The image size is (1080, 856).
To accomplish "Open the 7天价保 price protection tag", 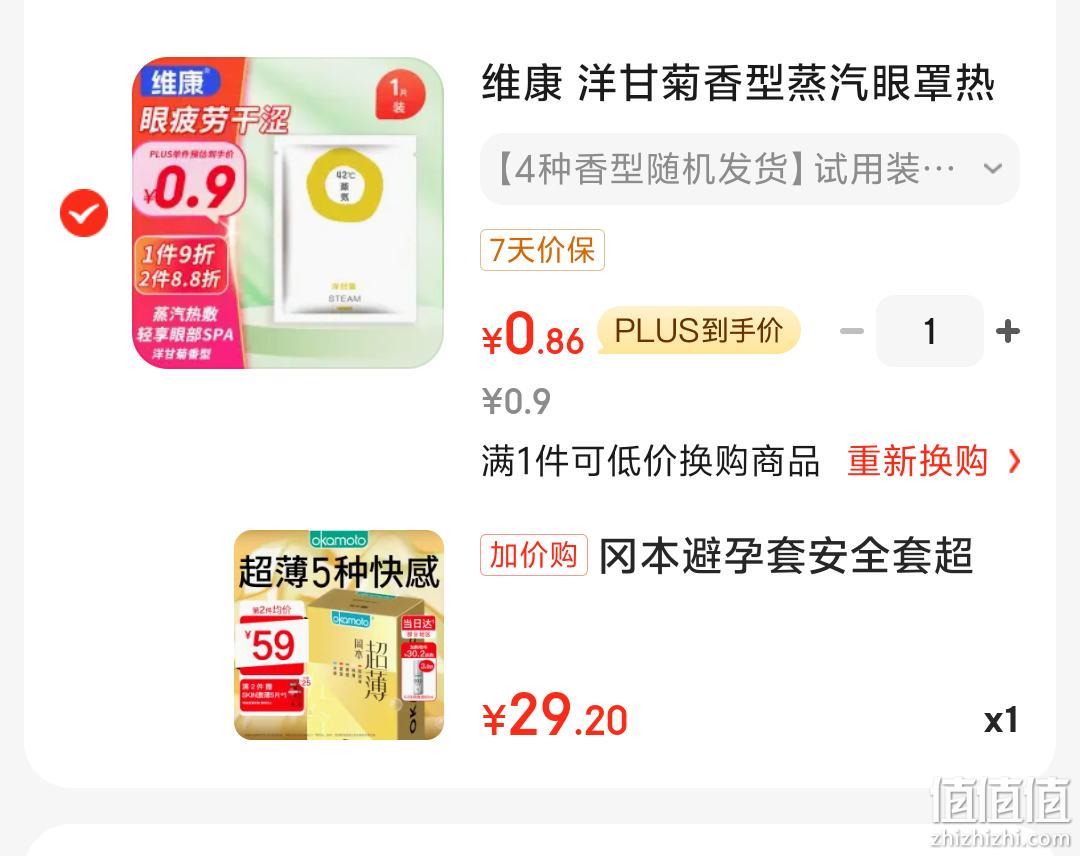I will (542, 250).
